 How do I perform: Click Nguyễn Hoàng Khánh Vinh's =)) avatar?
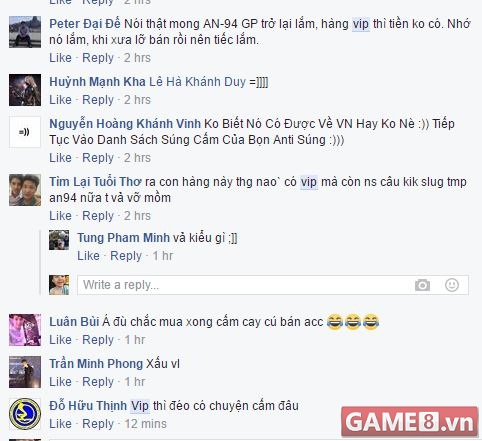coord(25,132)
